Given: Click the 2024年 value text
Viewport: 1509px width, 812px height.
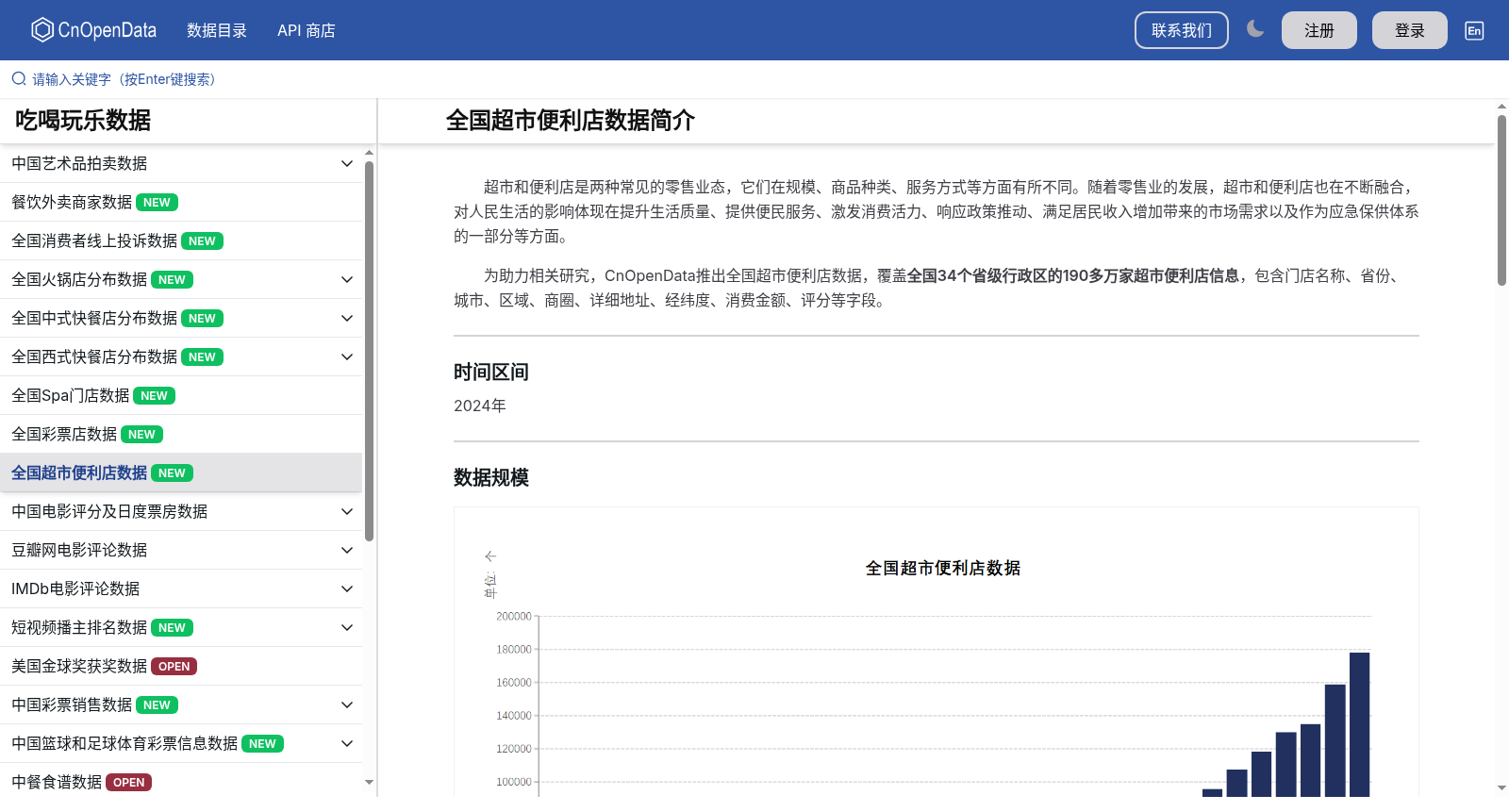Looking at the screenshot, I should 480,406.
